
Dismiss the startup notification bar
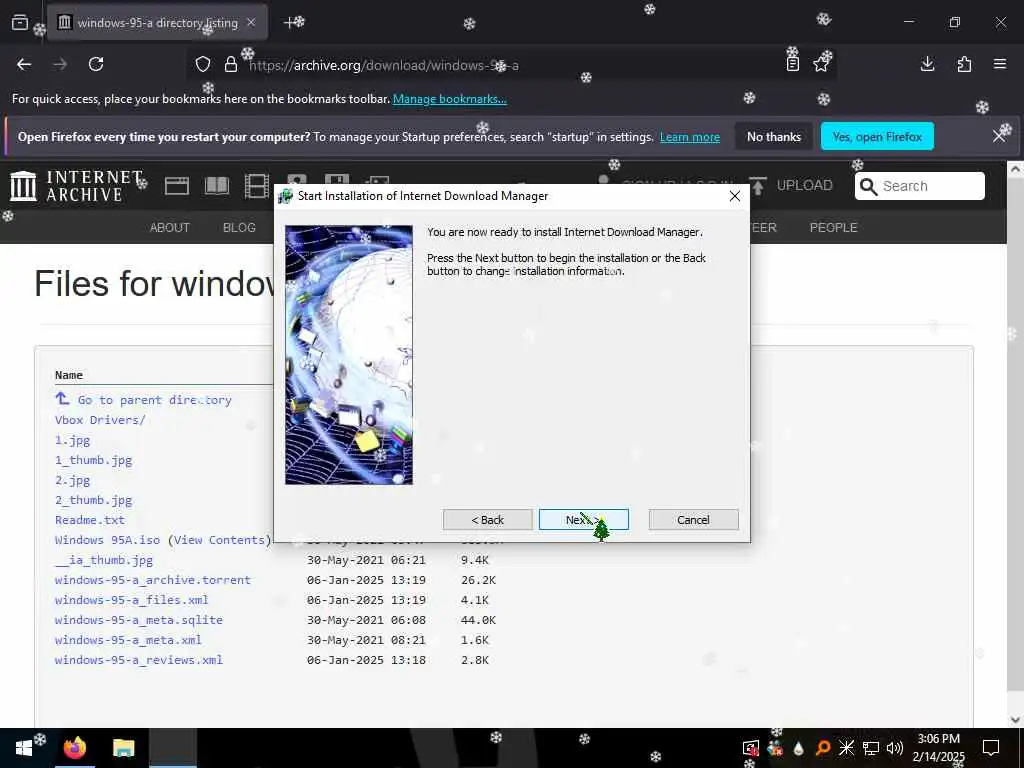(x=999, y=136)
